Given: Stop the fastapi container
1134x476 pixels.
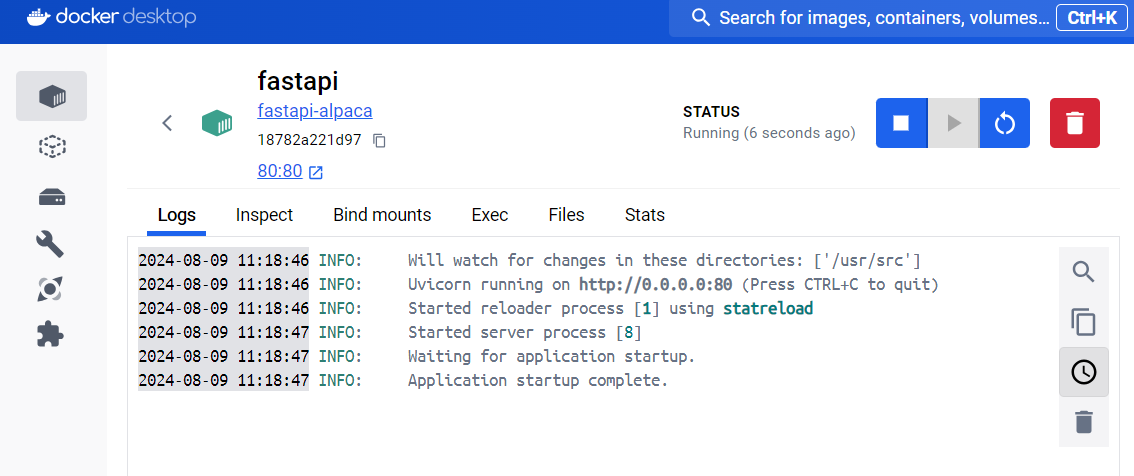Looking at the screenshot, I should tap(901, 123).
